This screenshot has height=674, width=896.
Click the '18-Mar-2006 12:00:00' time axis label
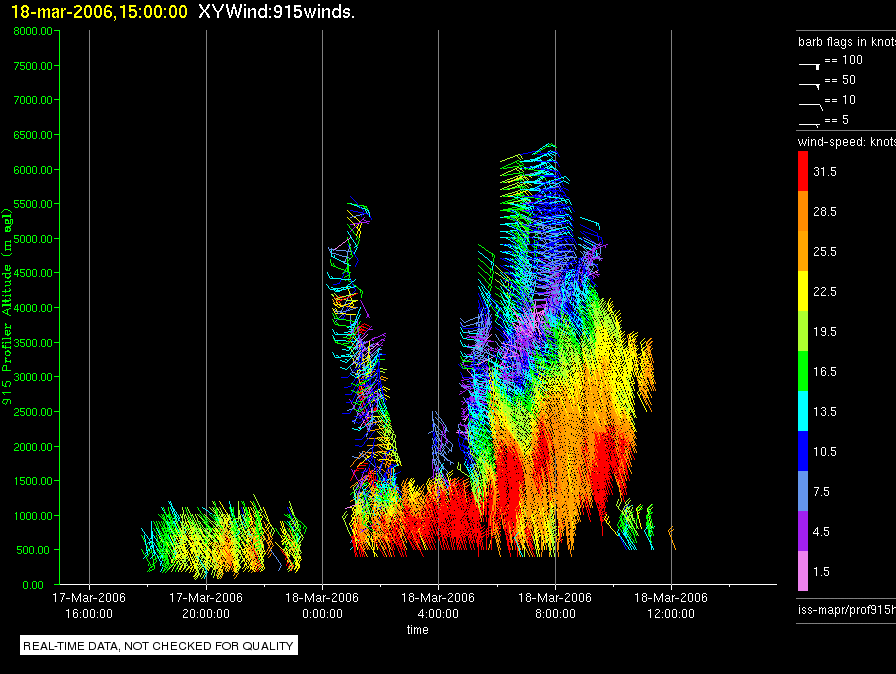(671, 605)
